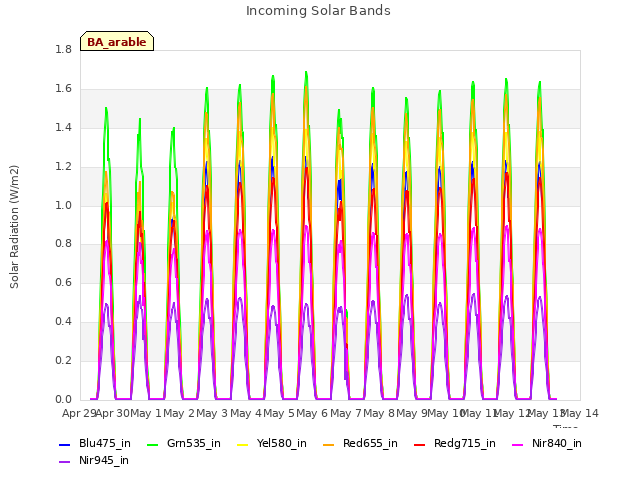This screenshot has height=480, width=640.
Task: Click the May 5 x-axis date label
Action: point(279,413)
